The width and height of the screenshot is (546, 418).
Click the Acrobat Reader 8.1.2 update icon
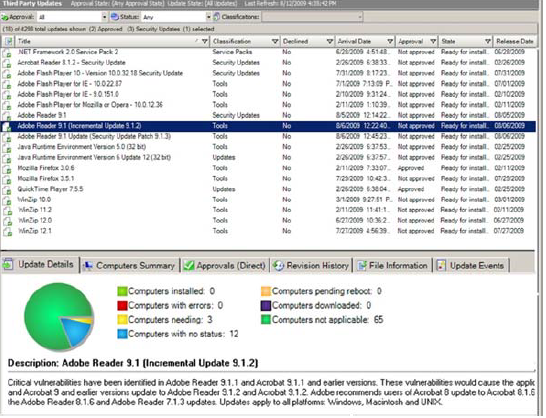pyautogui.click(x=7, y=63)
